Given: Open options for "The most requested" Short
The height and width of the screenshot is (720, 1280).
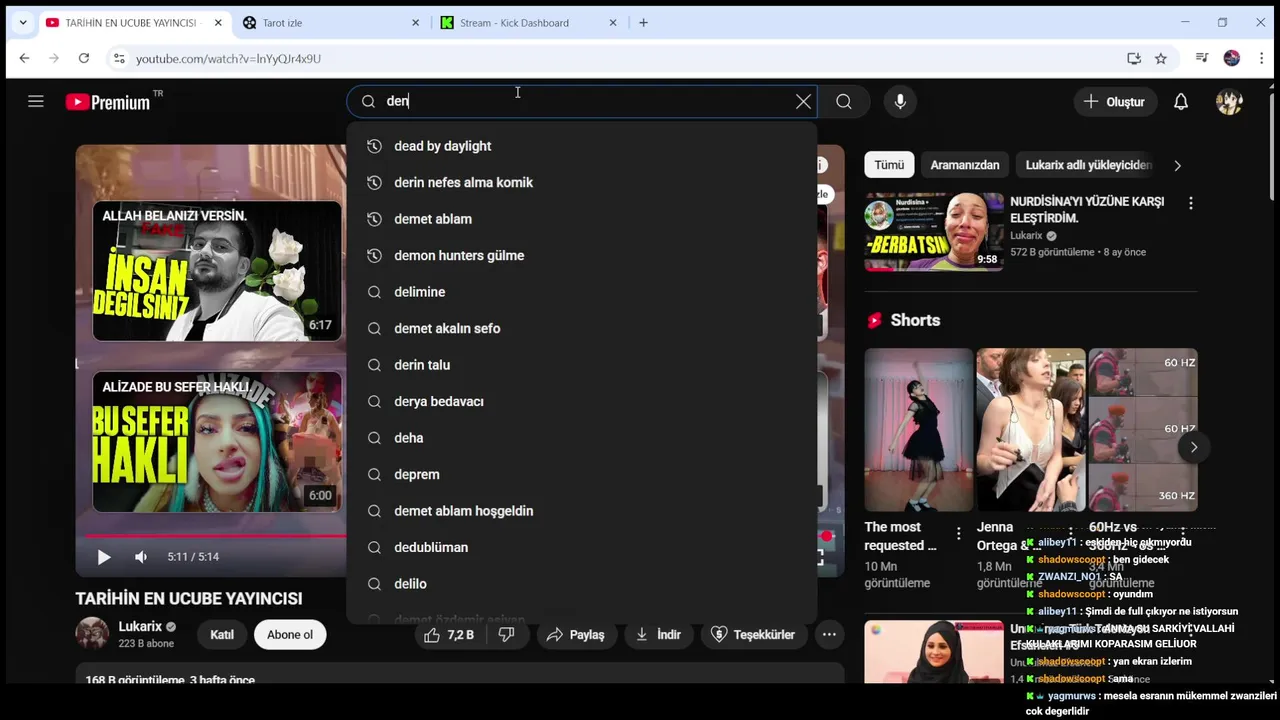Looking at the screenshot, I should tap(958, 534).
